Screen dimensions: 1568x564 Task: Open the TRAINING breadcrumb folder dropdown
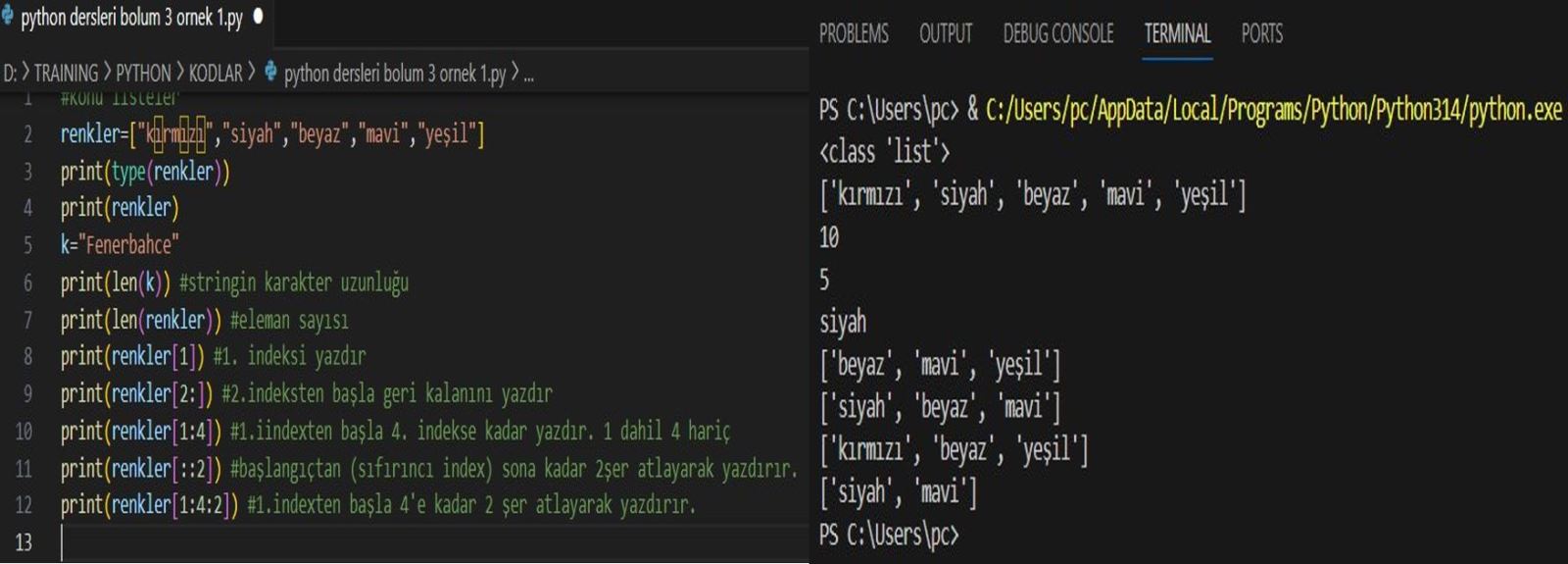click(x=66, y=74)
